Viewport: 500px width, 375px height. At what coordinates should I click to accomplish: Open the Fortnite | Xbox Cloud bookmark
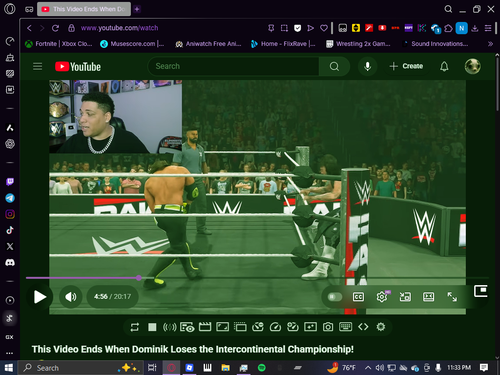point(59,44)
